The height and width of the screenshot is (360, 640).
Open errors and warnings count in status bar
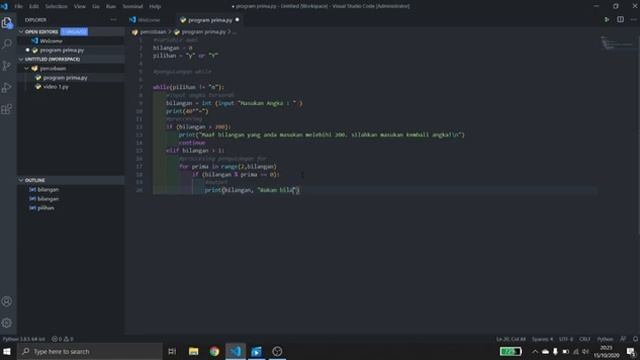tap(62, 339)
